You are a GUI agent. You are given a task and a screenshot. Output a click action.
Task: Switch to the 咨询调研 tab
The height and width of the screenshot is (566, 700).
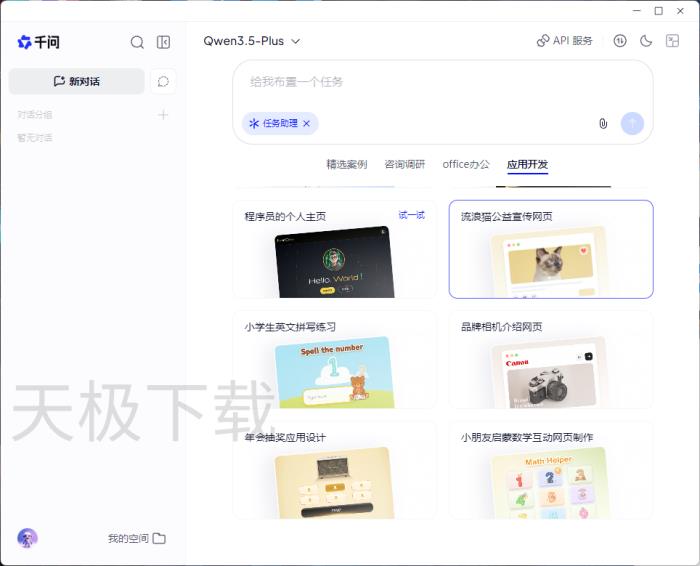click(x=404, y=164)
